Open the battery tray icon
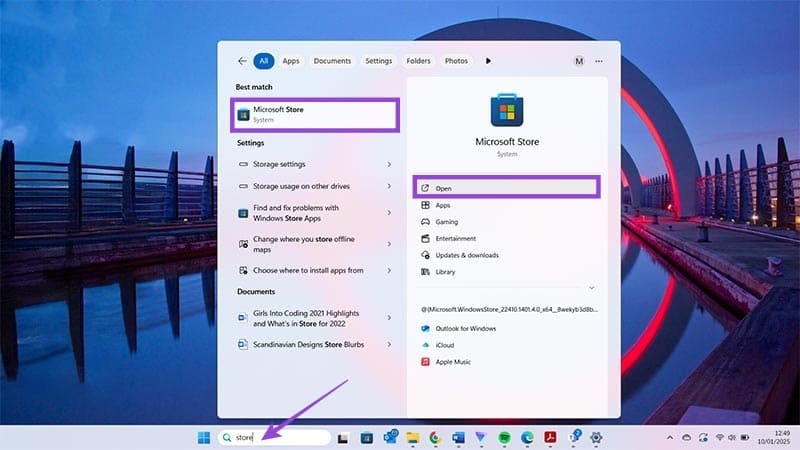The image size is (800, 450). 745,438
